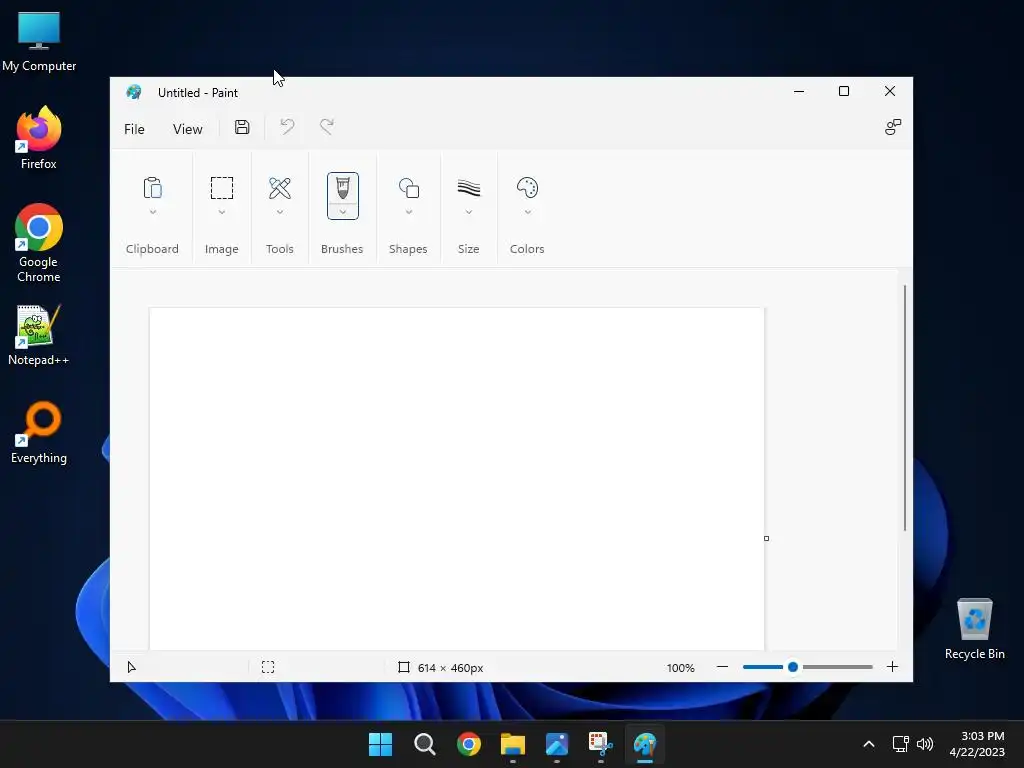Click the Colors group label
The image size is (1024, 768).
pos(527,249)
